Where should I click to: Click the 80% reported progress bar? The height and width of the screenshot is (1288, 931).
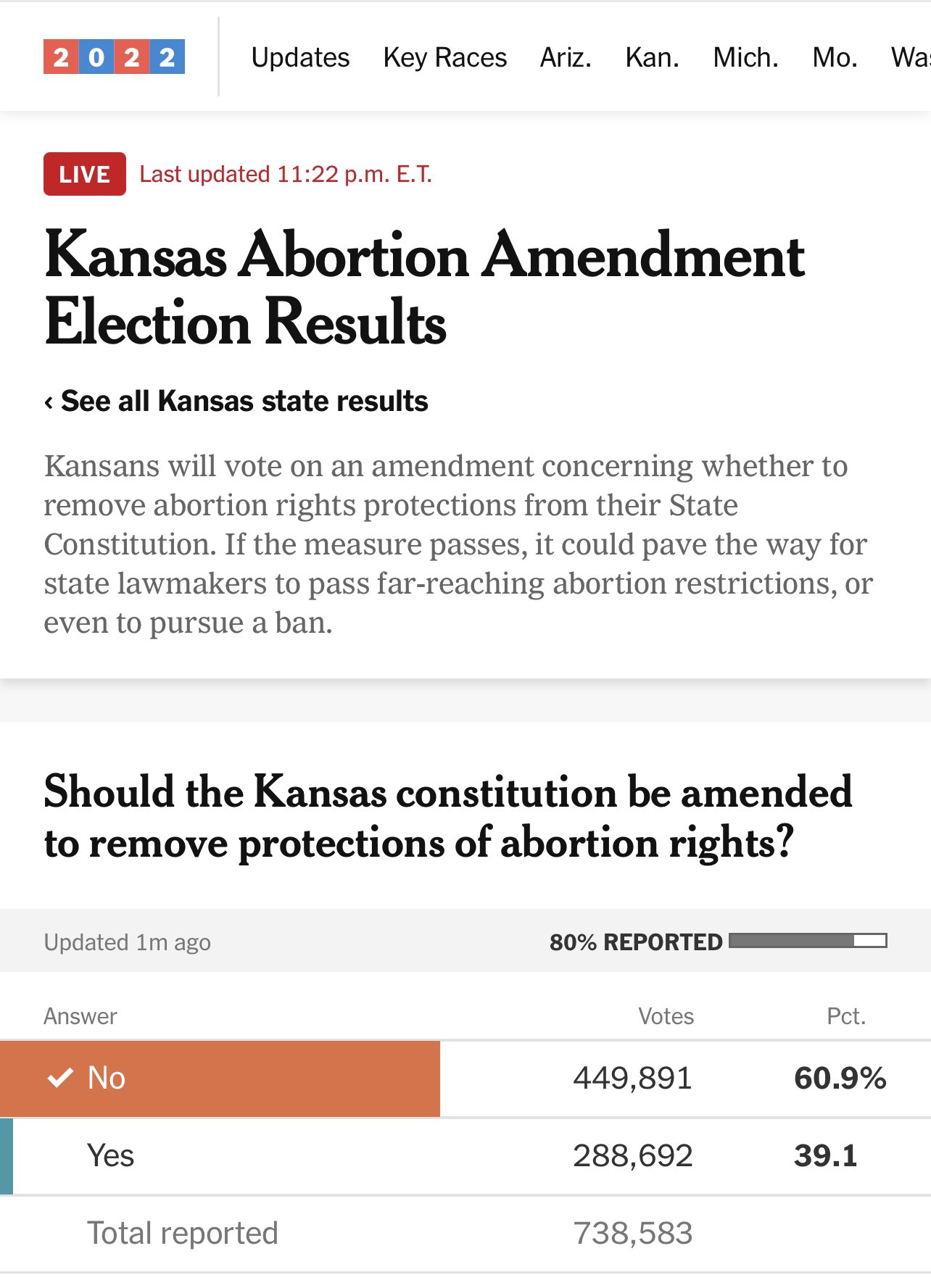(808, 941)
